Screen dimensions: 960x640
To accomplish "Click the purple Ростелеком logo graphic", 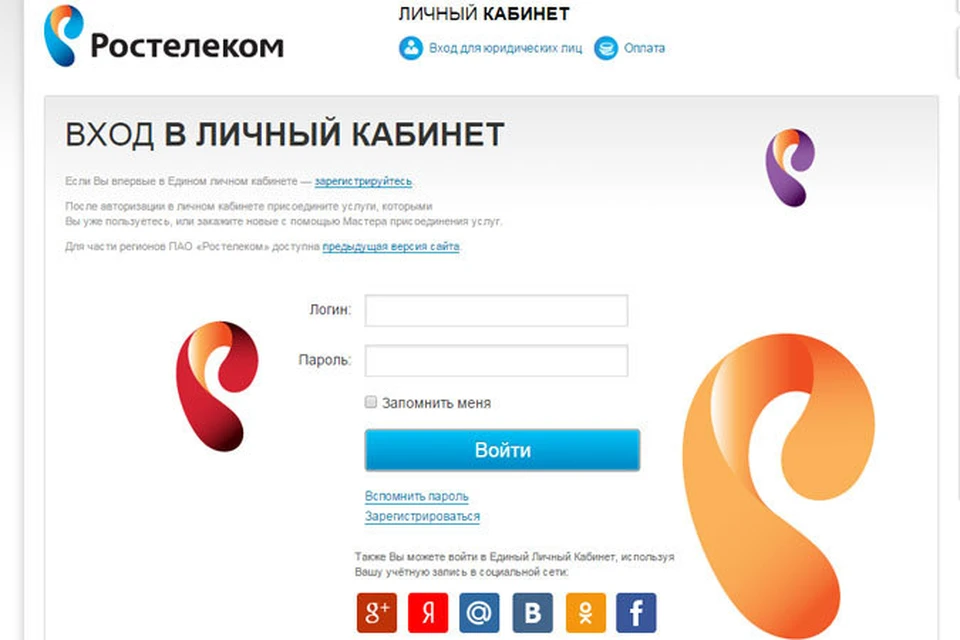I will click(x=790, y=167).
